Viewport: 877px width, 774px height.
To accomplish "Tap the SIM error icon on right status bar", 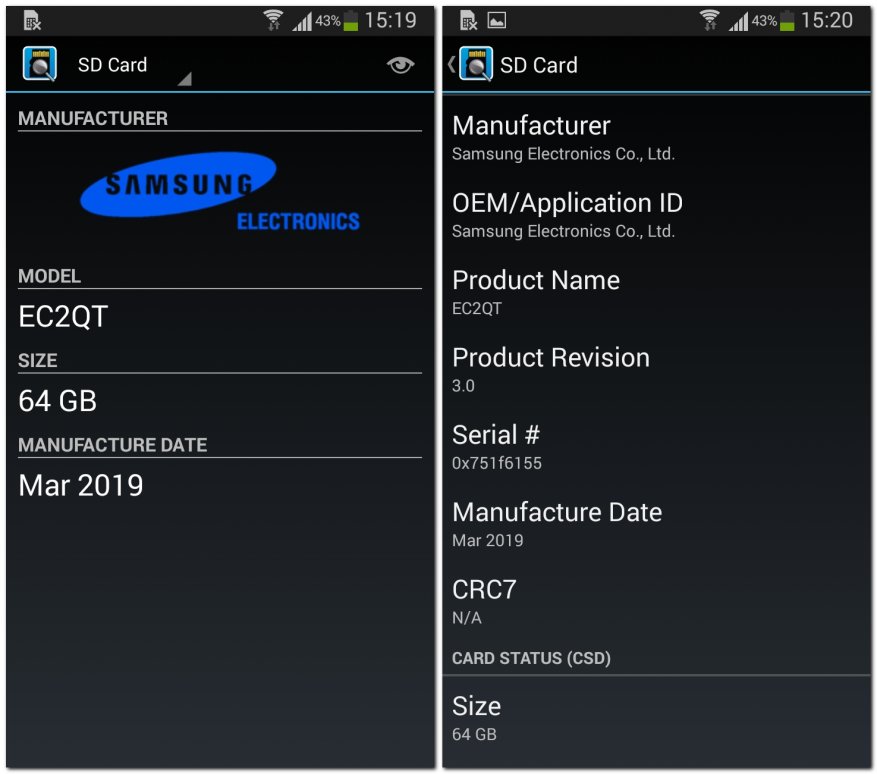I will (x=469, y=21).
